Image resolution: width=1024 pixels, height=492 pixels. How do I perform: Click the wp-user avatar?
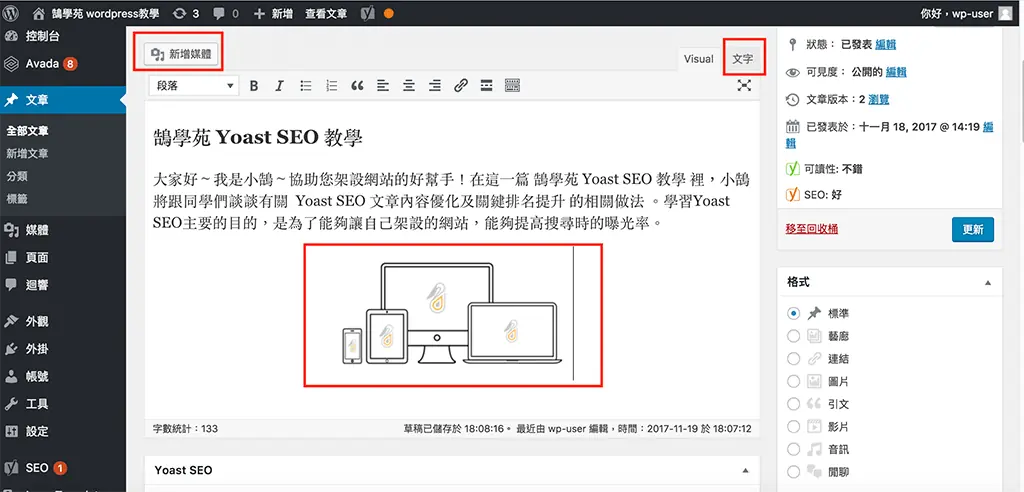click(x=1006, y=13)
